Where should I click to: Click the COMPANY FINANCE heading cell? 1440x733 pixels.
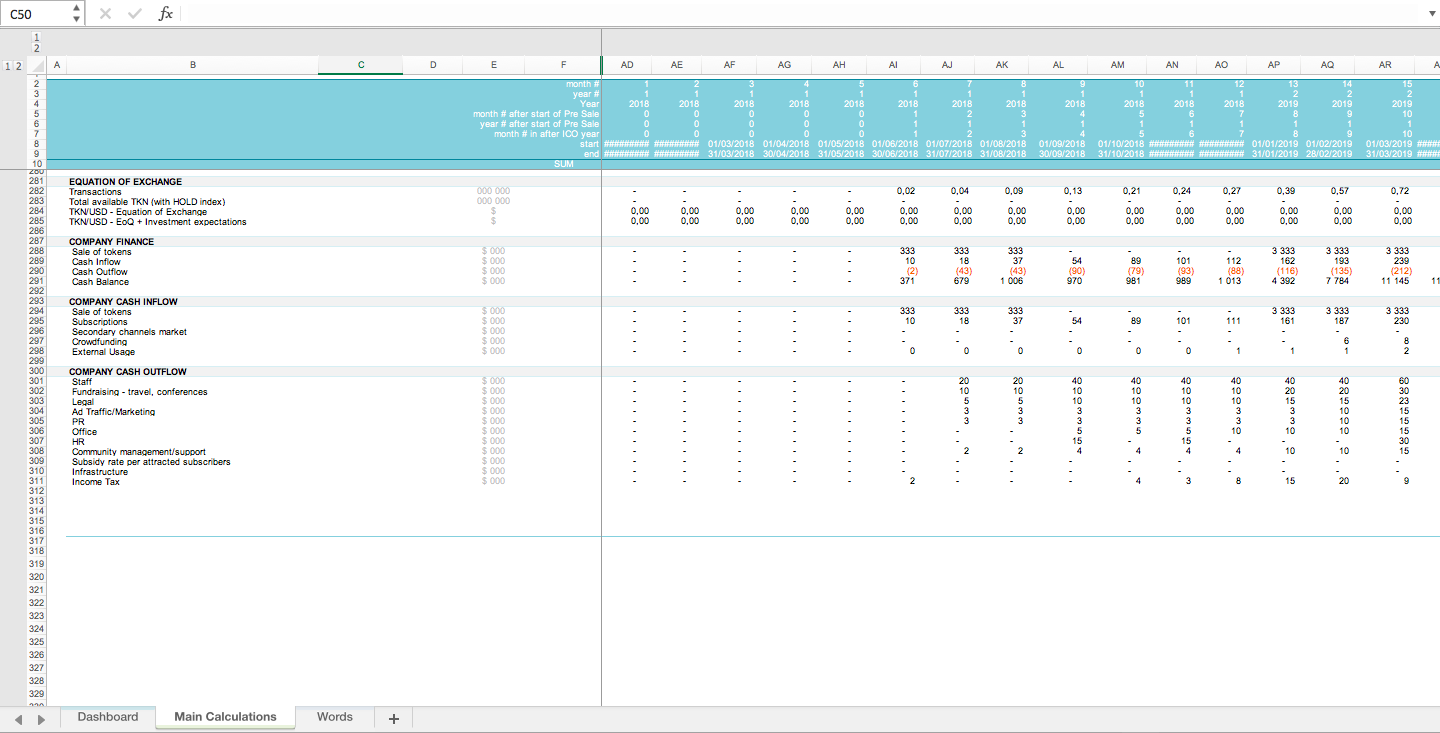112,242
